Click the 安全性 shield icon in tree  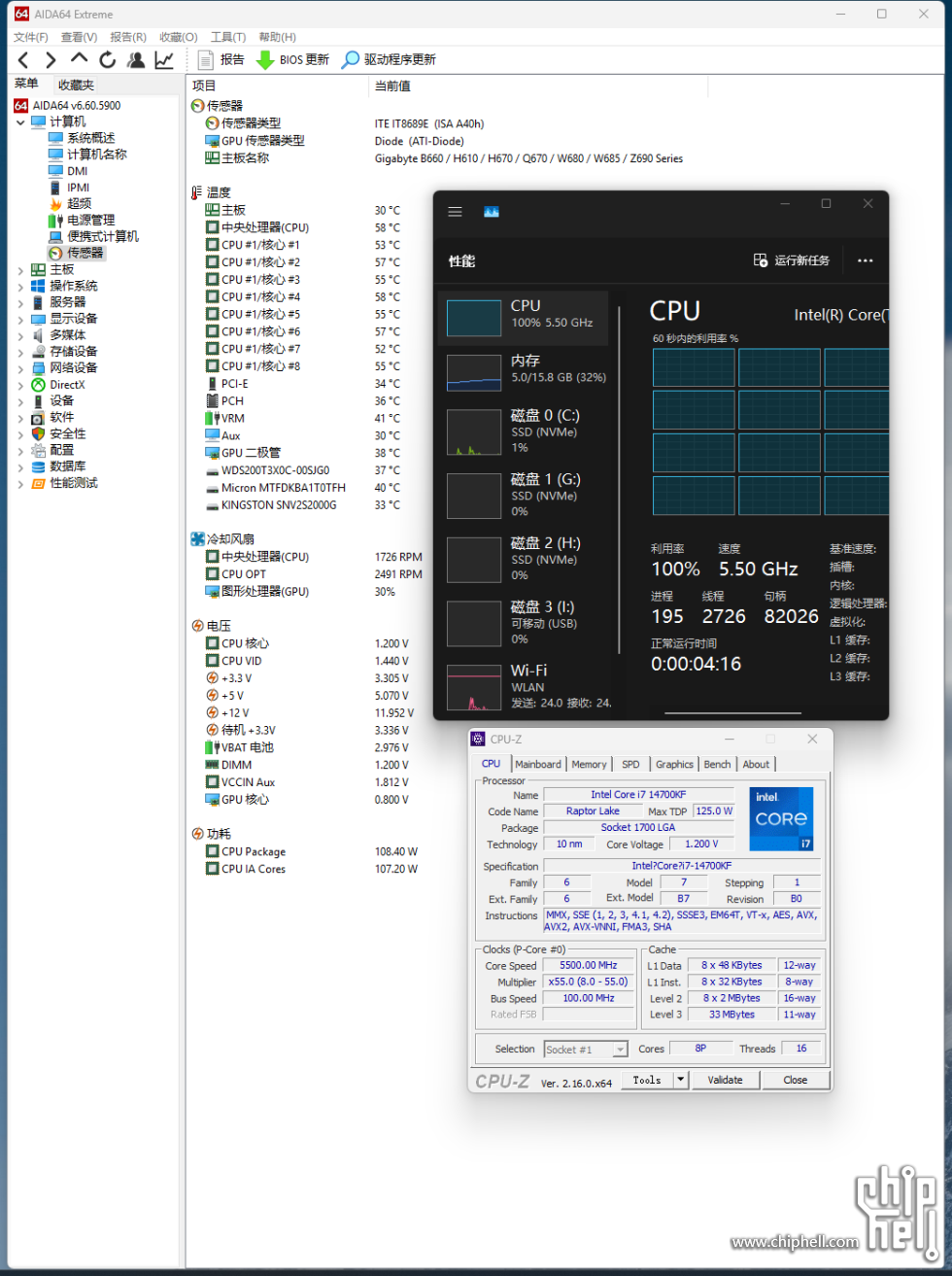(39, 433)
